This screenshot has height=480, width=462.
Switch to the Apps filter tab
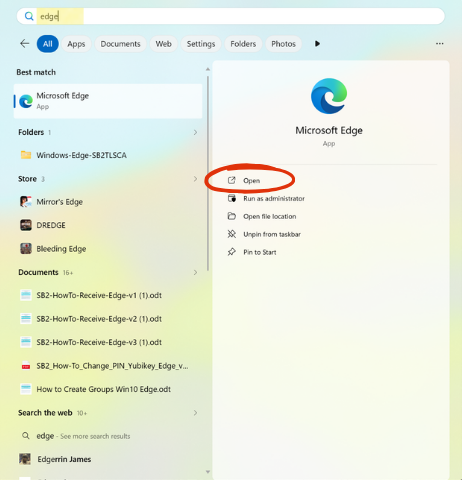[76, 44]
